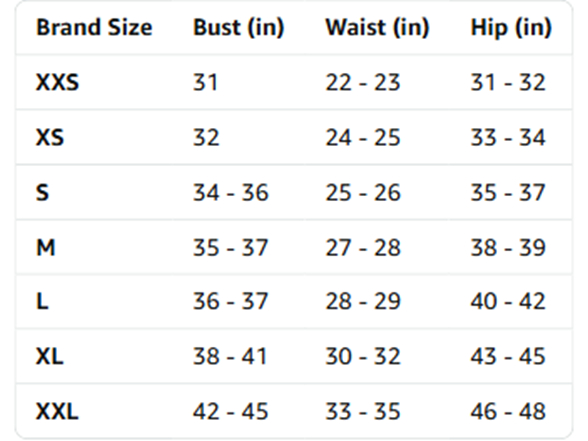This screenshot has width=588, height=441.
Task: Click bust value 34 - 36
Action: (231, 192)
